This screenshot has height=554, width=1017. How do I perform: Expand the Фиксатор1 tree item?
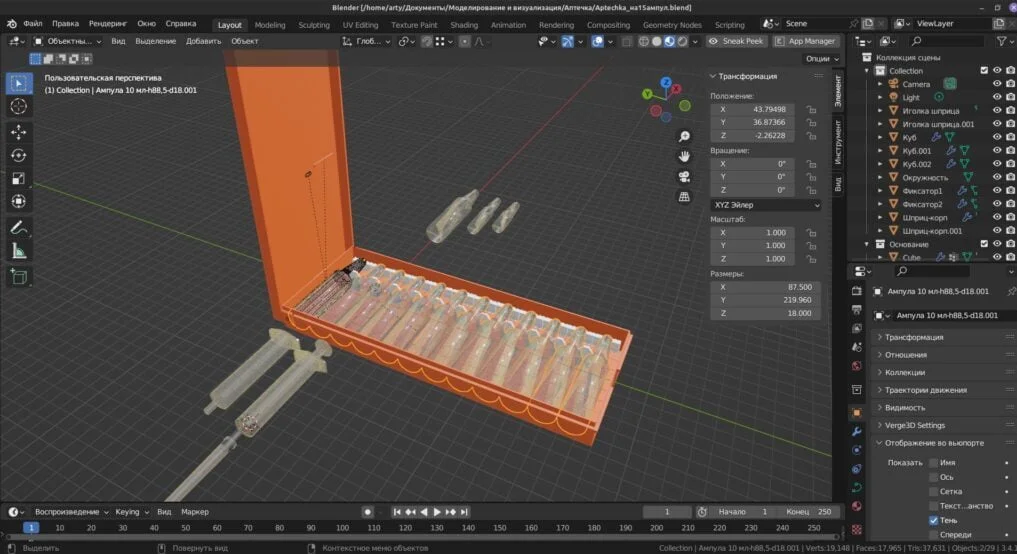click(x=880, y=191)
